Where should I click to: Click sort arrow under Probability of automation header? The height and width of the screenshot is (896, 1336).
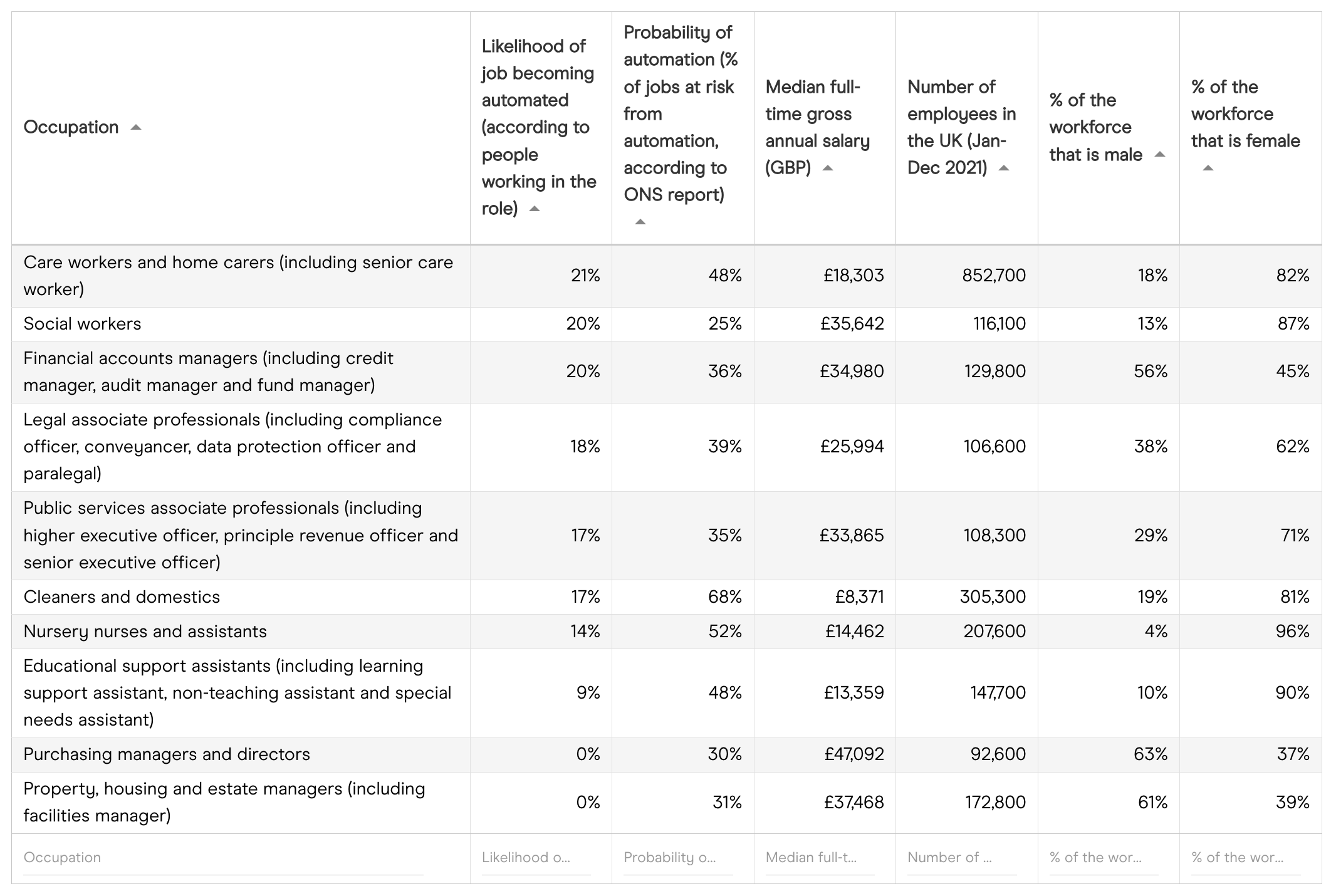click(x=640, y=222)
